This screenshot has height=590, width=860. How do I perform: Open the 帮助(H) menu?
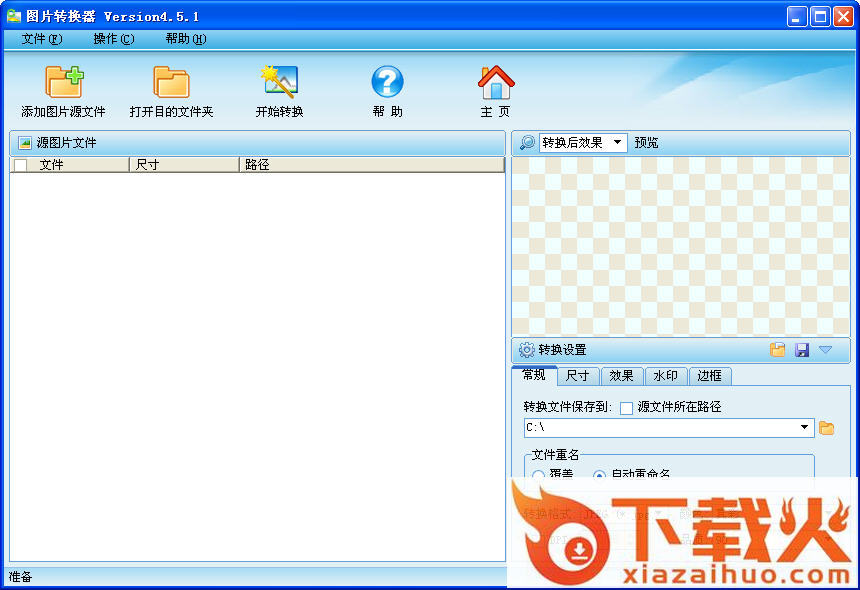click(x=186, y=39)
